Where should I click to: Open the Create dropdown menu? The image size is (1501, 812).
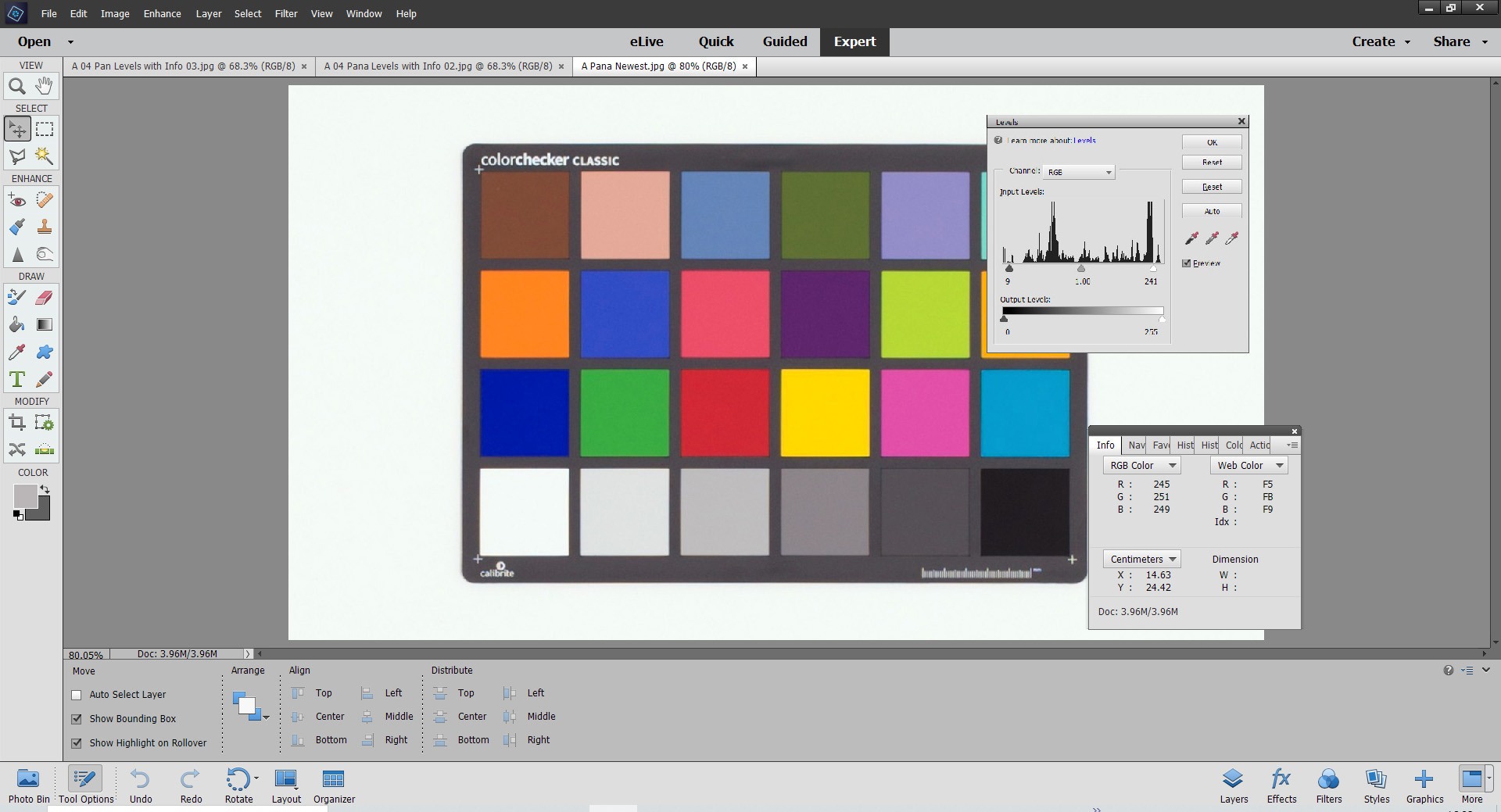point(1381,41)
